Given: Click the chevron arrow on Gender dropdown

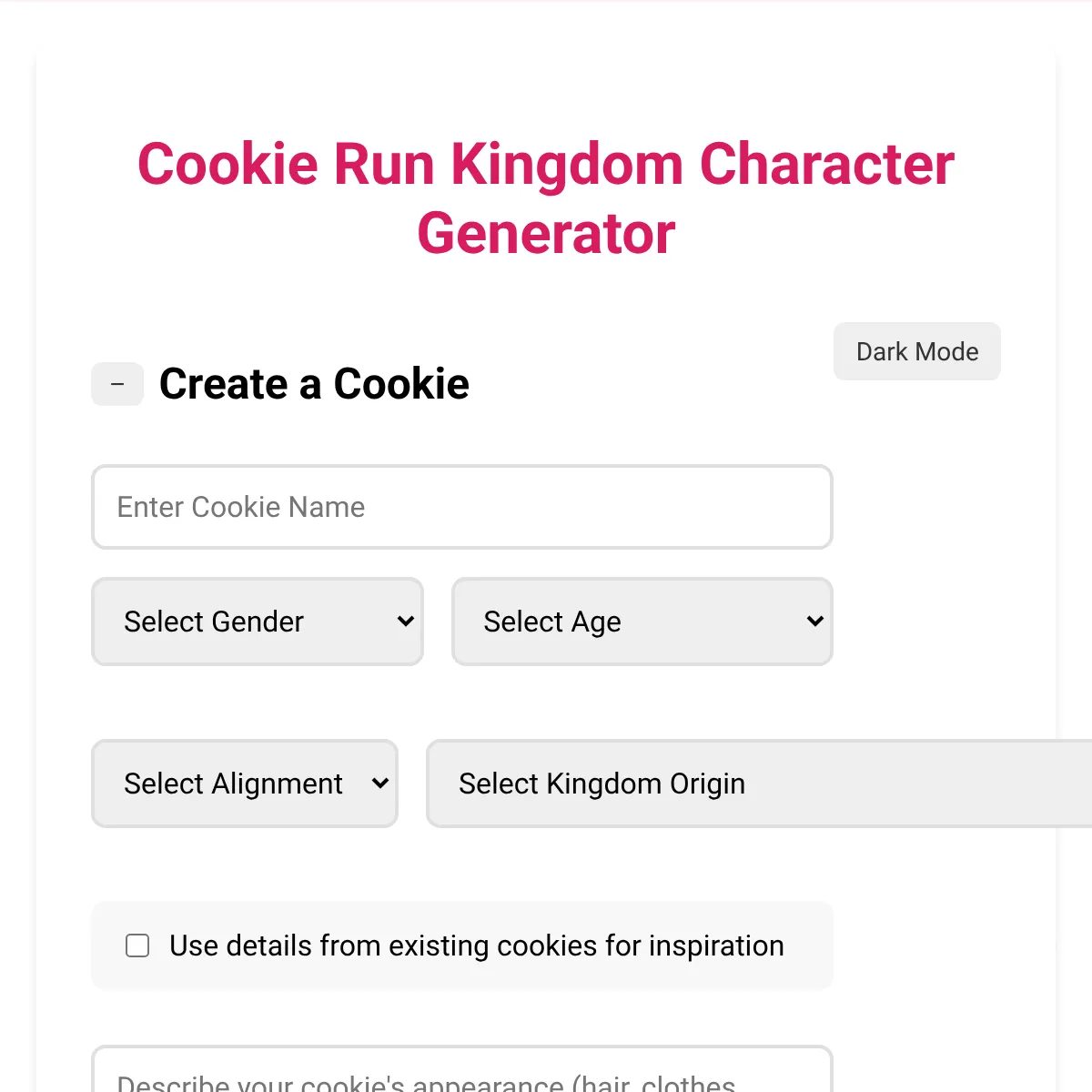Looking at the screenshot, I should click(x=406, y=622).
